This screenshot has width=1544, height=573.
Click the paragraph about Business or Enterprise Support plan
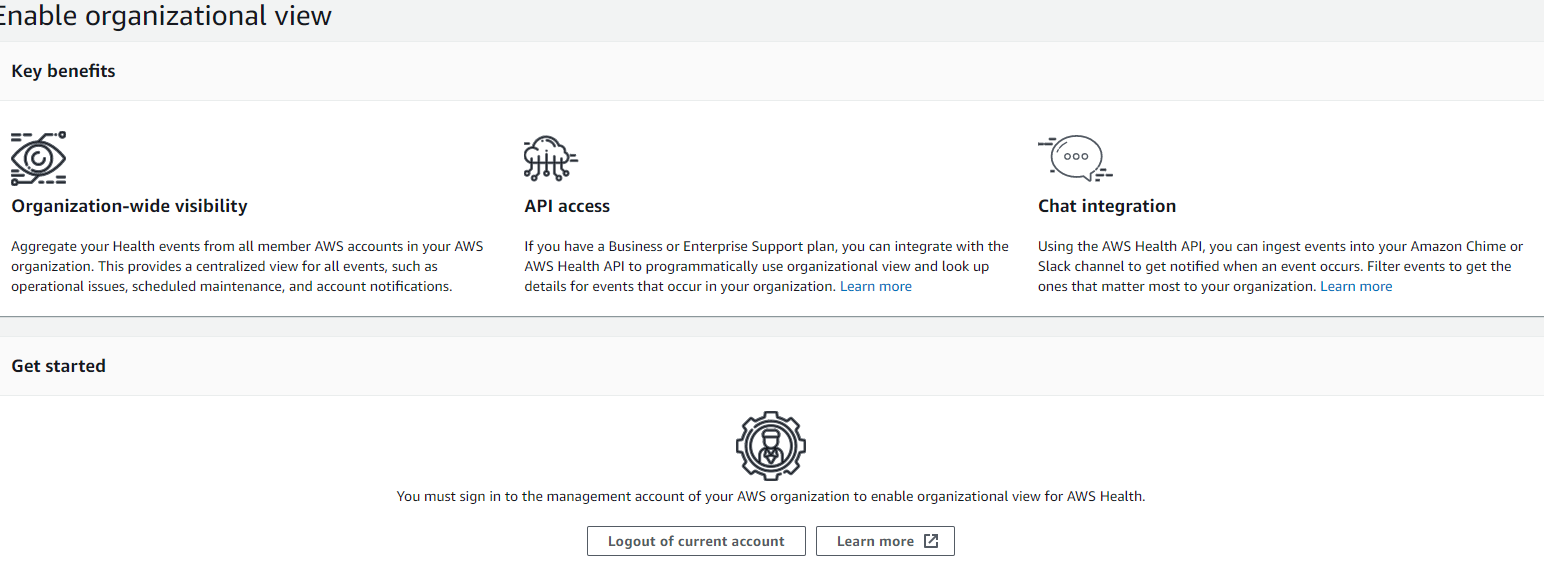767,266
